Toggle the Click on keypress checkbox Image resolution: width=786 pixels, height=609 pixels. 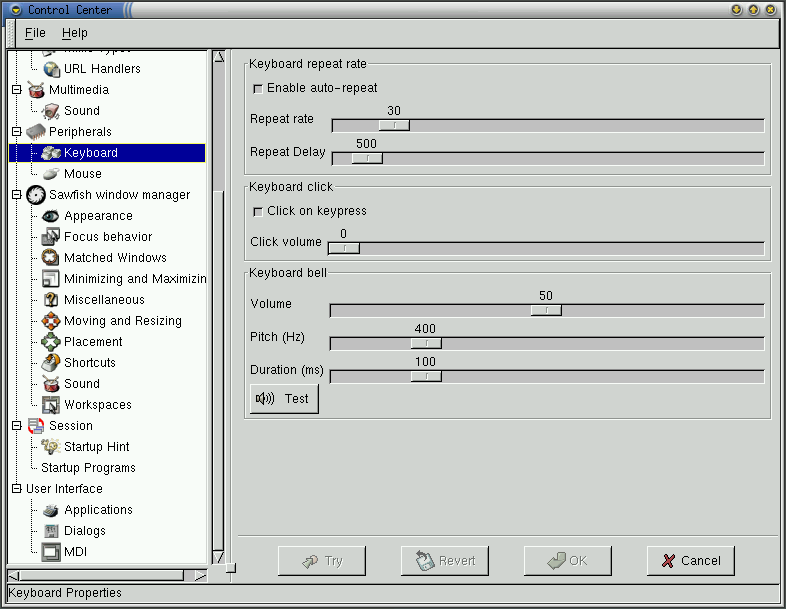(258, 212)
